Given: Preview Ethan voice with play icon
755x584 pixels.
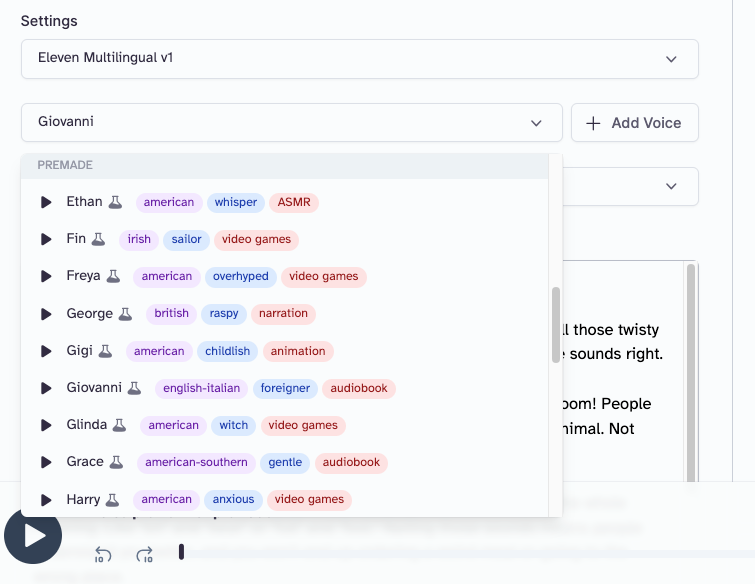Looking at the screenshot, I should (46, 202).
